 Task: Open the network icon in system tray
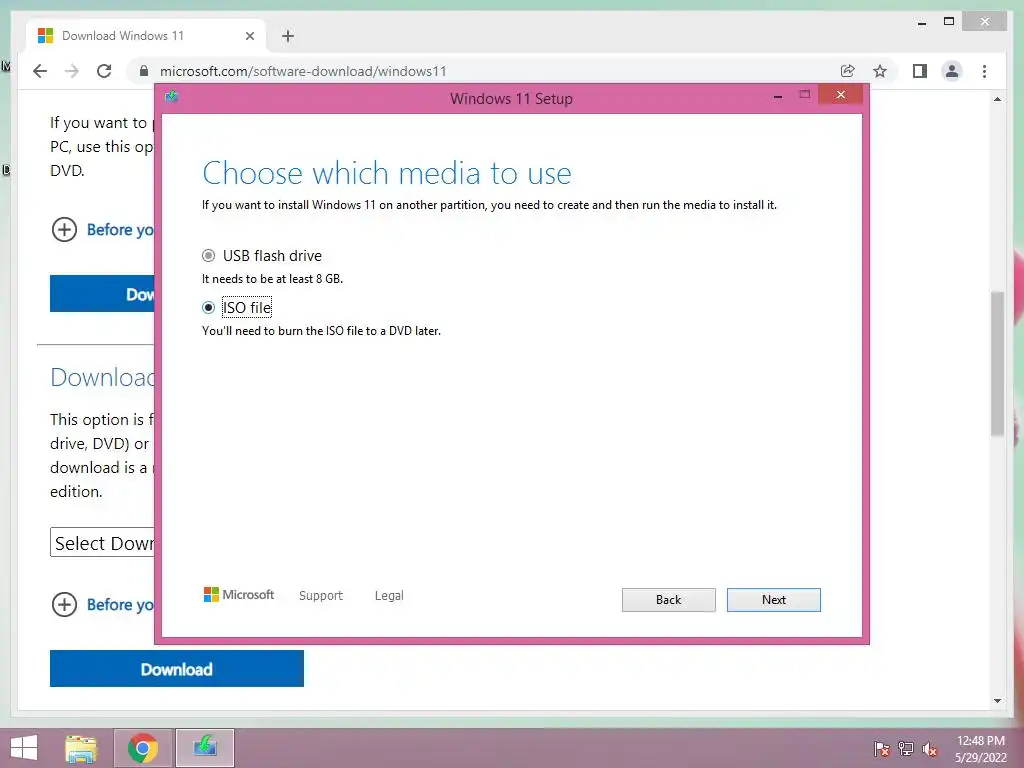(906, 749)
